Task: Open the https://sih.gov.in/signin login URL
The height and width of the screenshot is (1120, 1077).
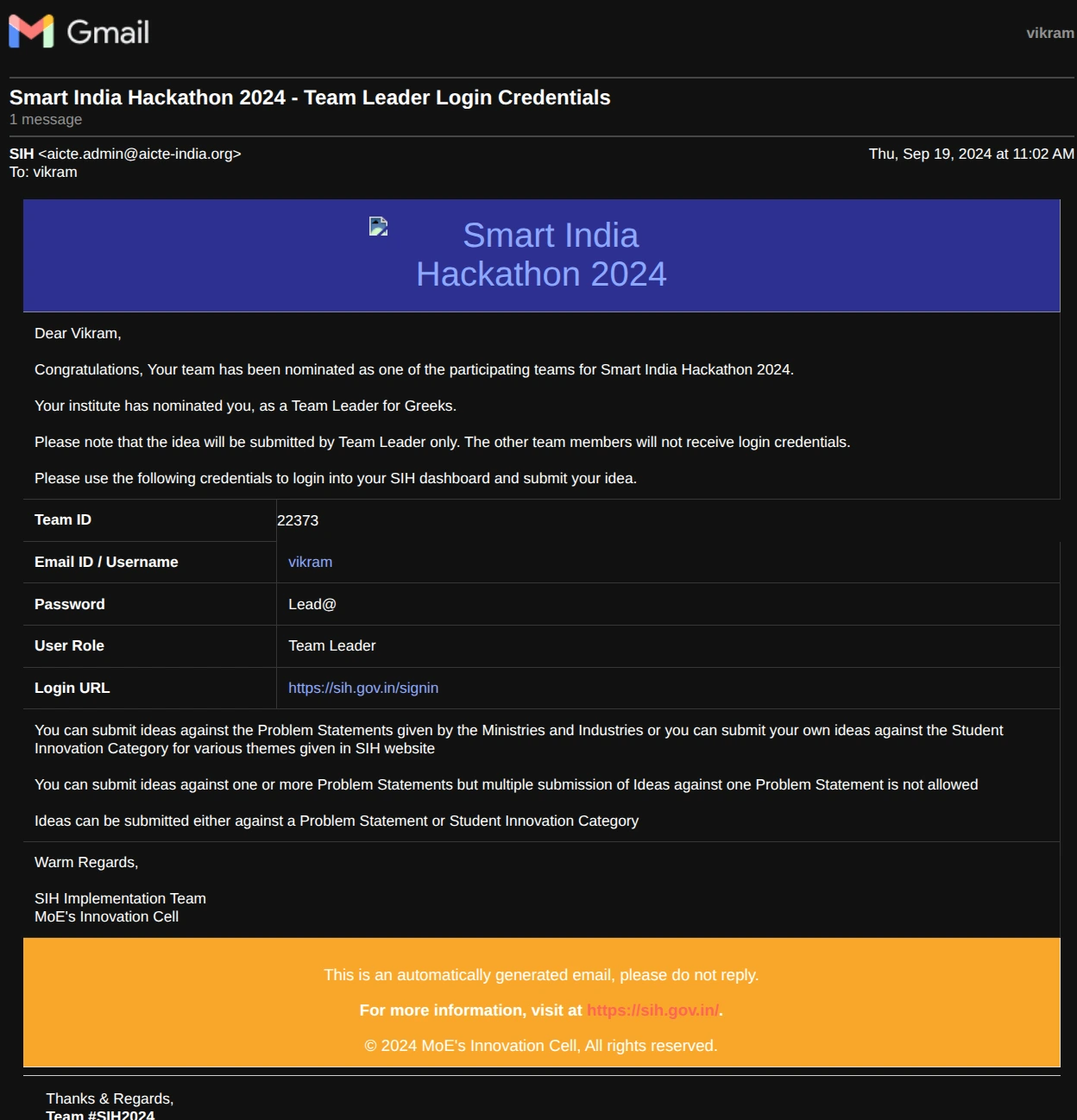Action: pyautogui.click(x=363, y=688)
